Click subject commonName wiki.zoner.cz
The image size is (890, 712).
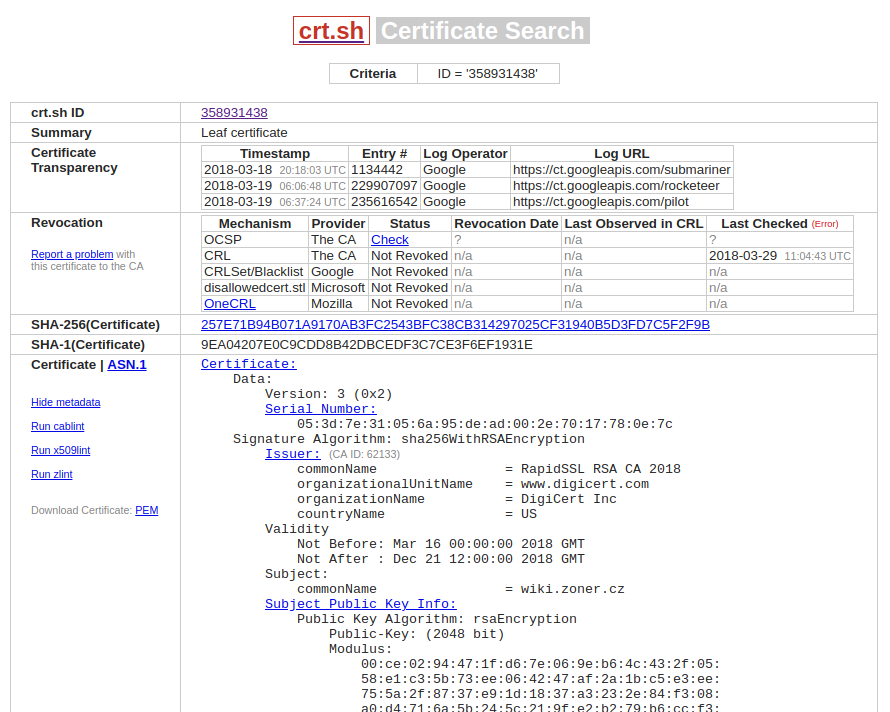coord(572,589)
